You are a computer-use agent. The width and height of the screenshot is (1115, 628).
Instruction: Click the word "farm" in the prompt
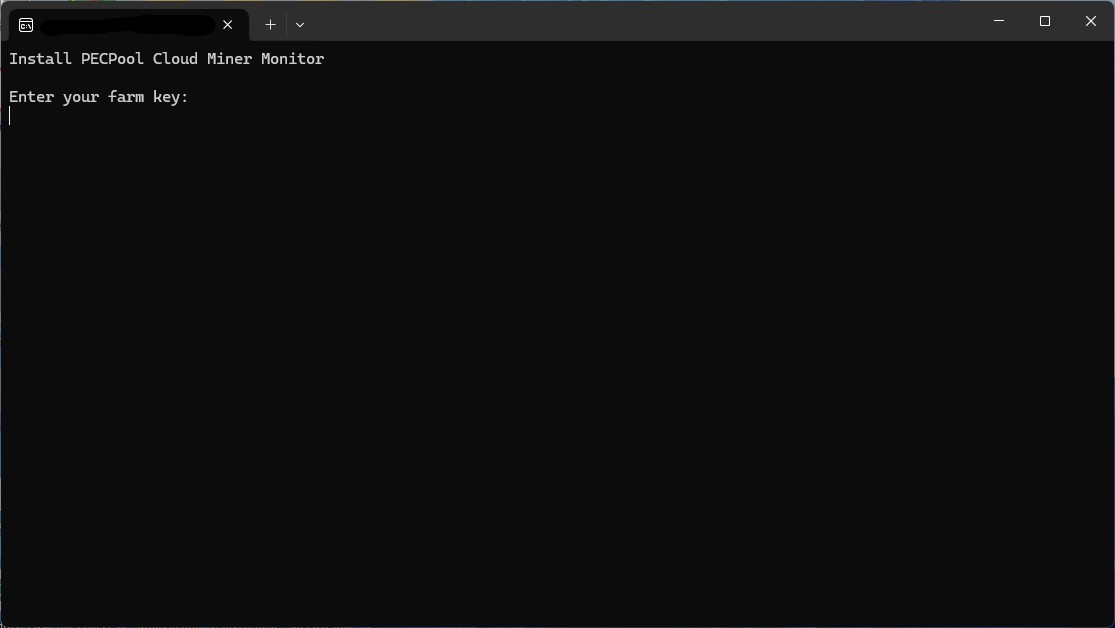pos(126,97)
